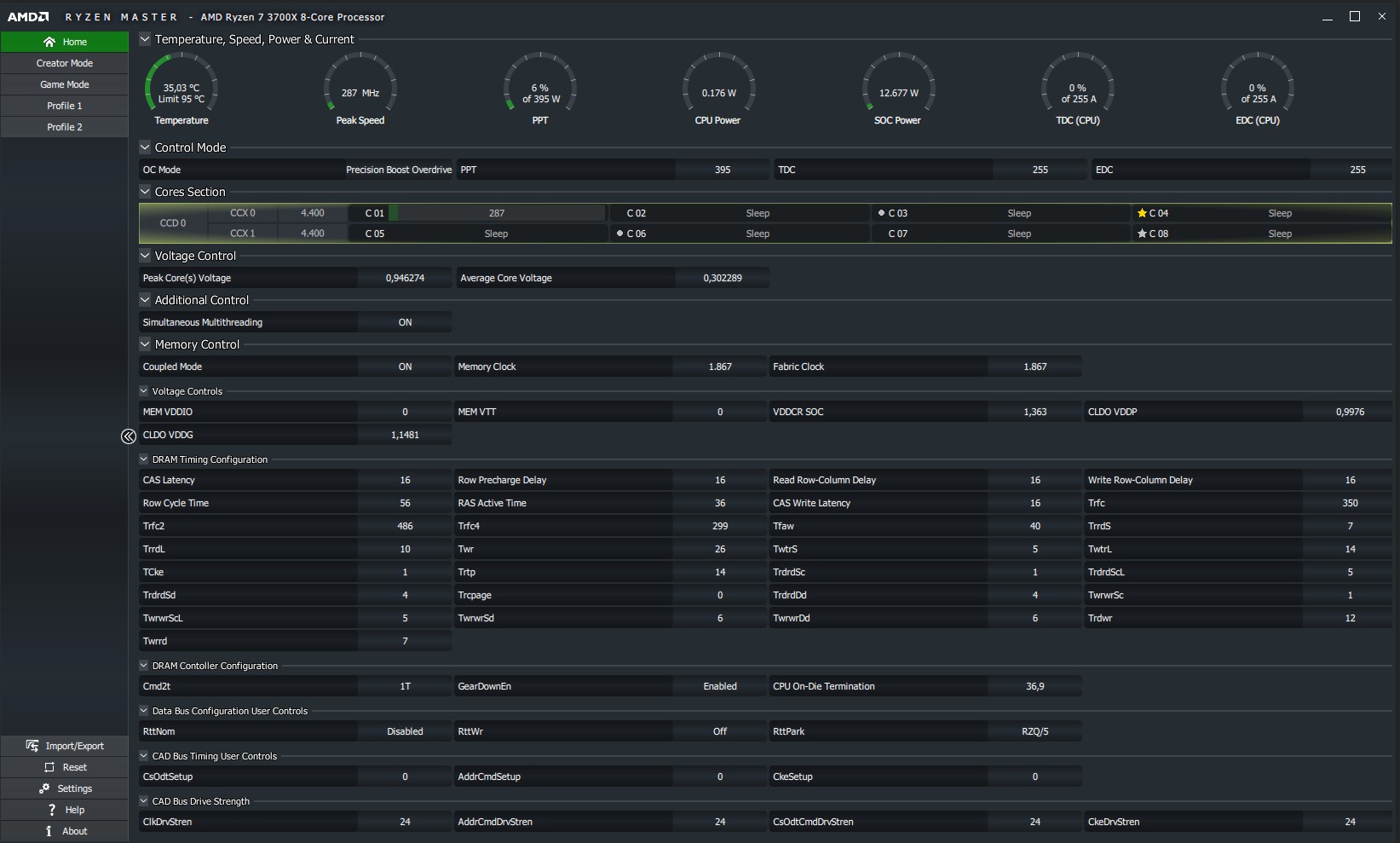Screen dimensions: 1400x843
Task: Collapse the DRAM Timing Configuration subsection
Action: pyautogui.click(x=144, y=459)
